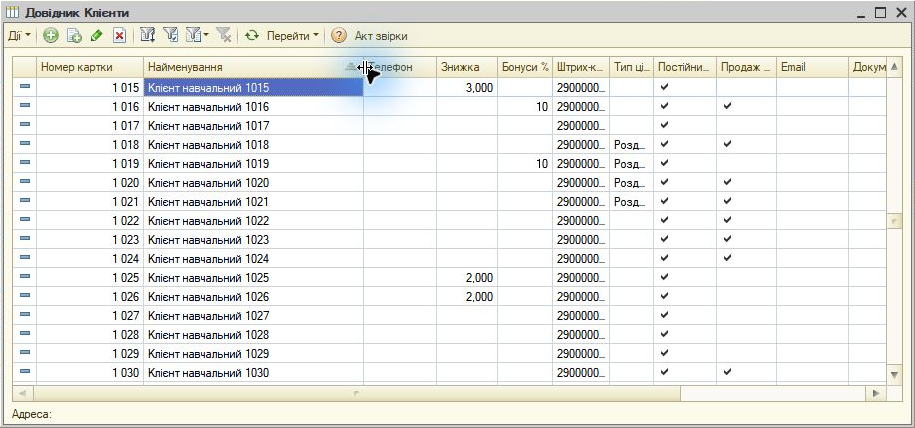Click row marker icon of client 1019
The image size is (915, 428).
point(25,162)
